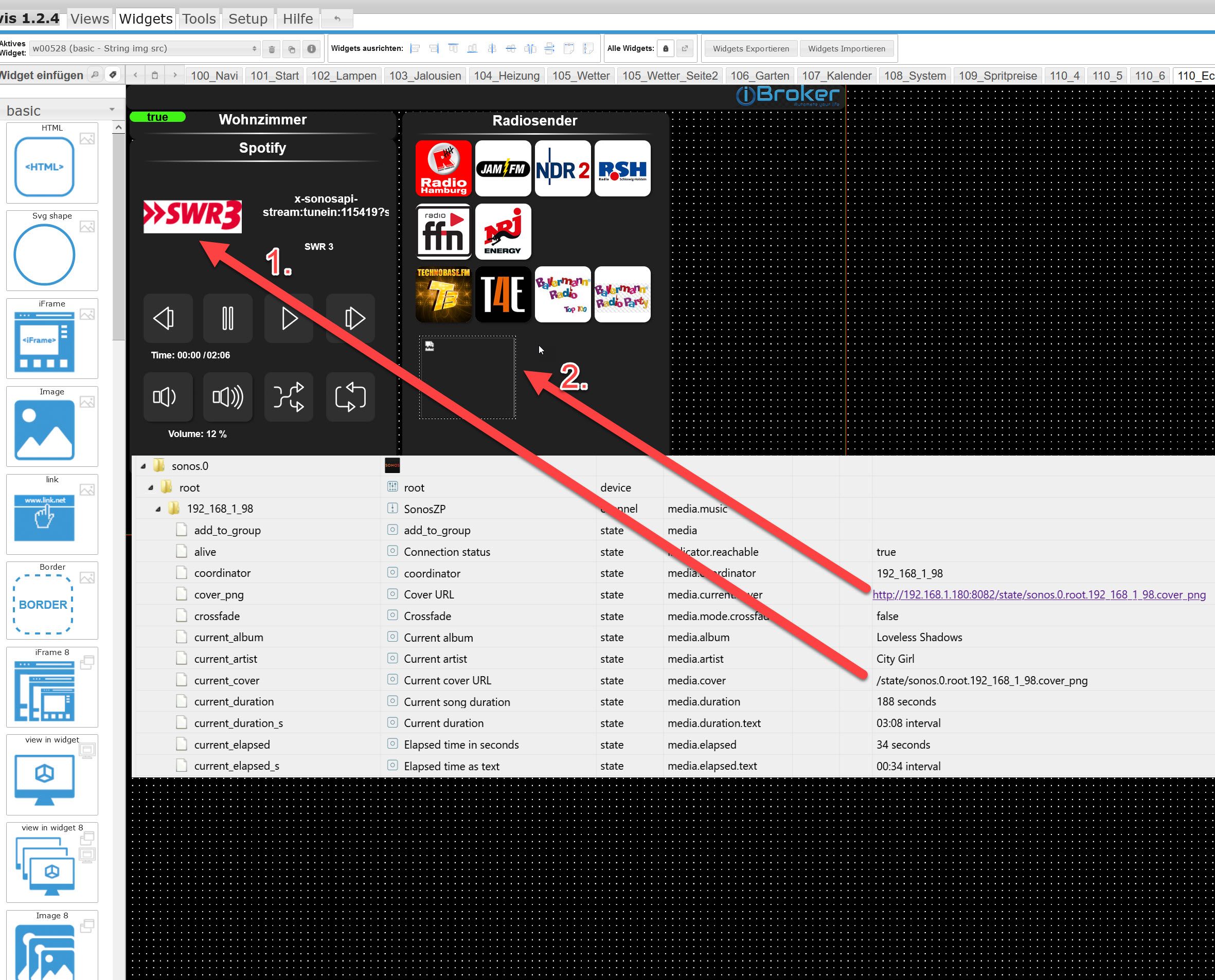Open the cover_png URL link
1215x980 pixels.
tap(1038, 594)
